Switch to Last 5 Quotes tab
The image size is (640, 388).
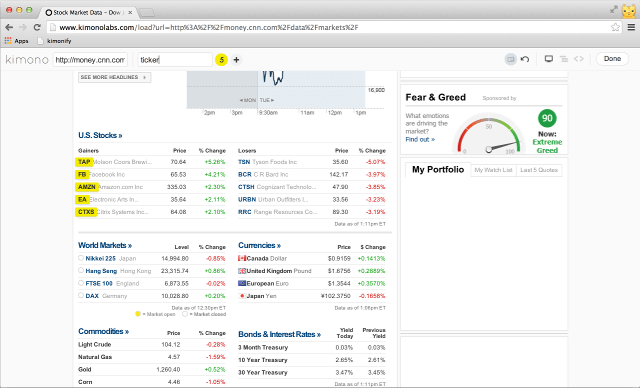point(539,170)
